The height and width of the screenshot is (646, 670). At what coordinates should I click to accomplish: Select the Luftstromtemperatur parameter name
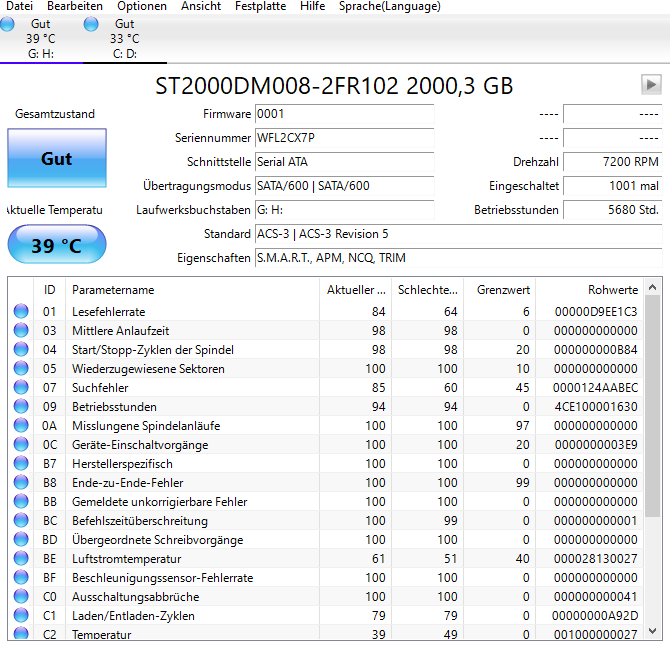[x=126, y=558]
